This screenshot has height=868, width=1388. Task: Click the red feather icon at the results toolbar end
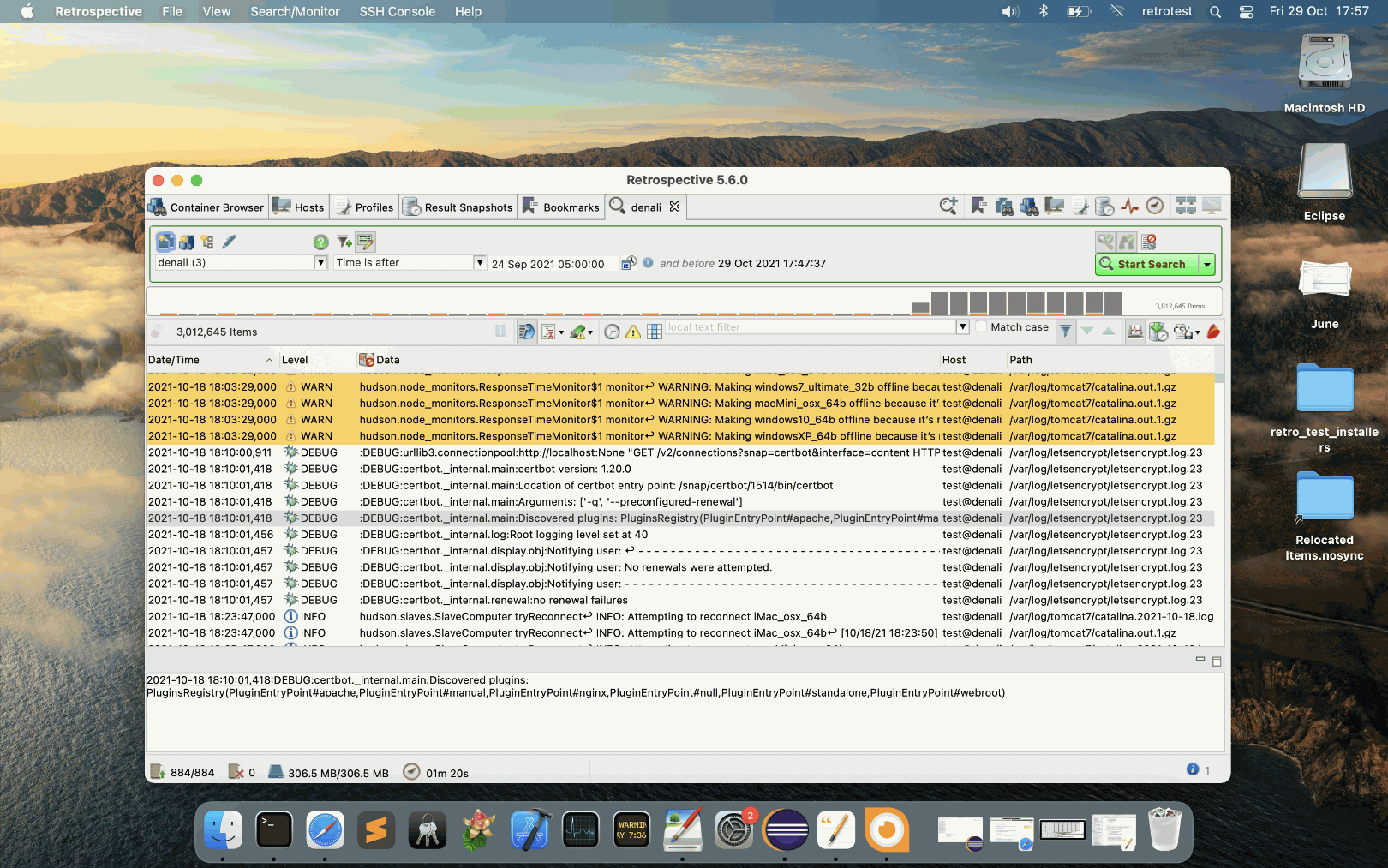pos(1213,332)
